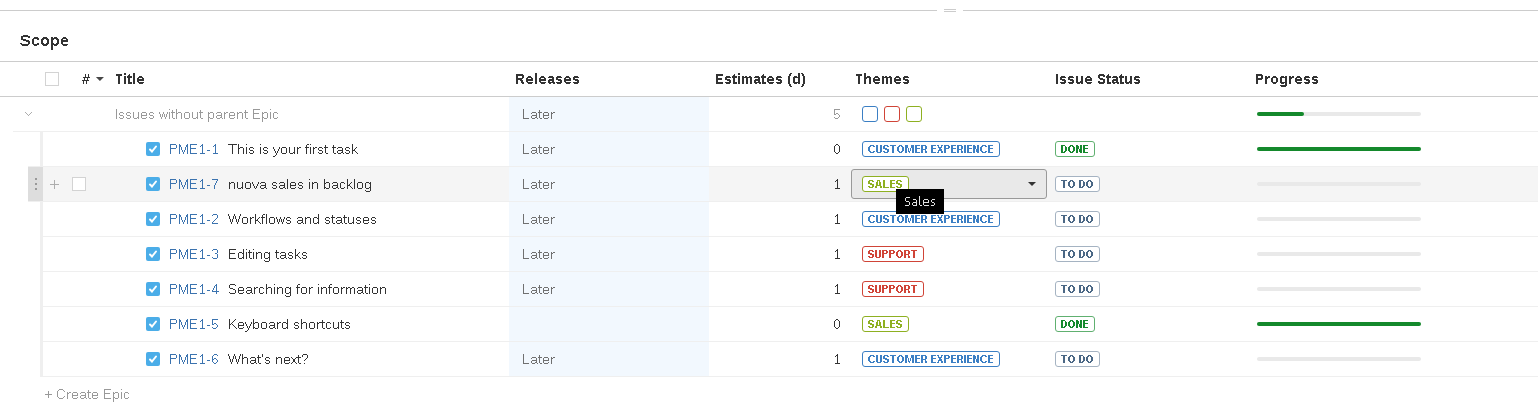The width and height of the screenshot is (1538, 412).
Task: Click the Customer Experience tag on PME1-6
Action: point(931,359)
